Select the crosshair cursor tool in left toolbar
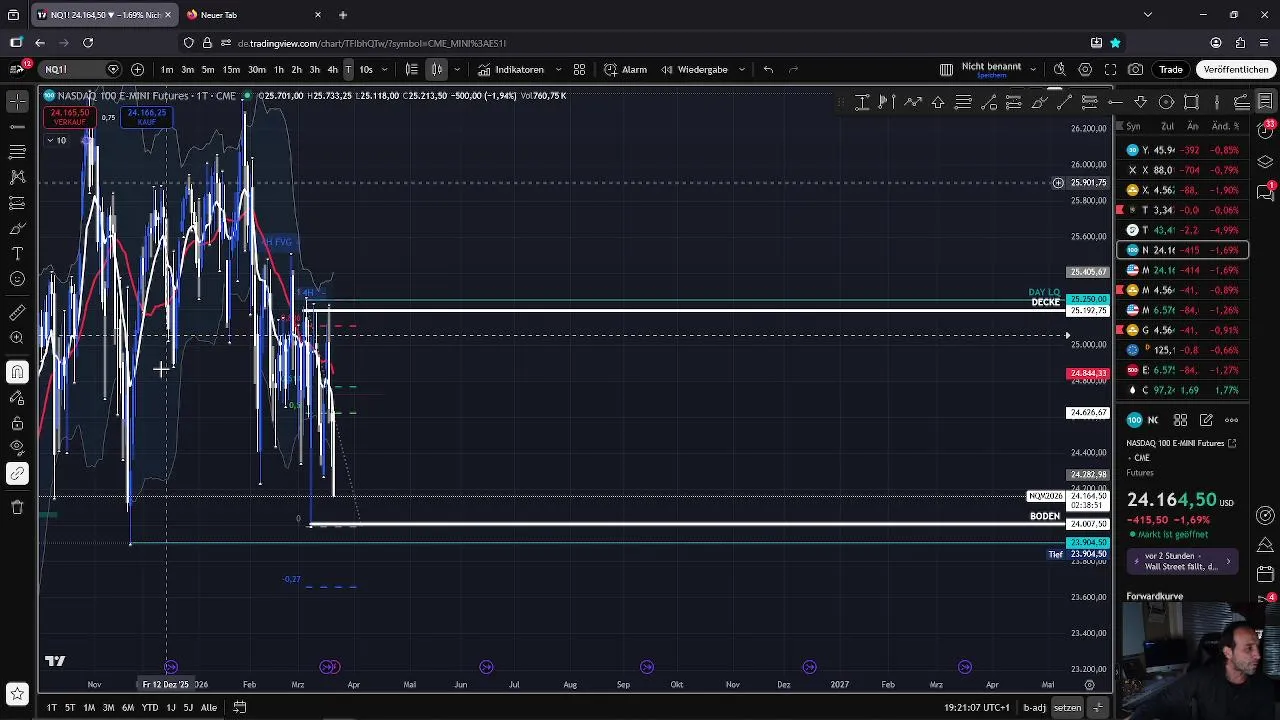Viewport: 1280px width, 720px height. [x=17, y=102]
